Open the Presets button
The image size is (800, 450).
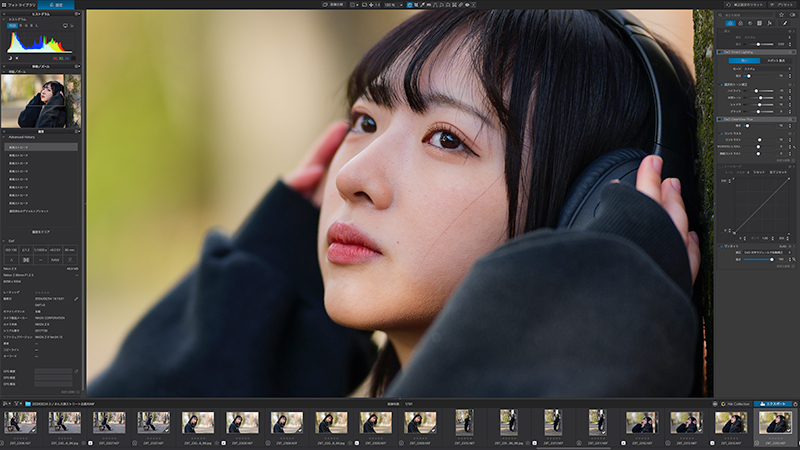tap(782, 5)
